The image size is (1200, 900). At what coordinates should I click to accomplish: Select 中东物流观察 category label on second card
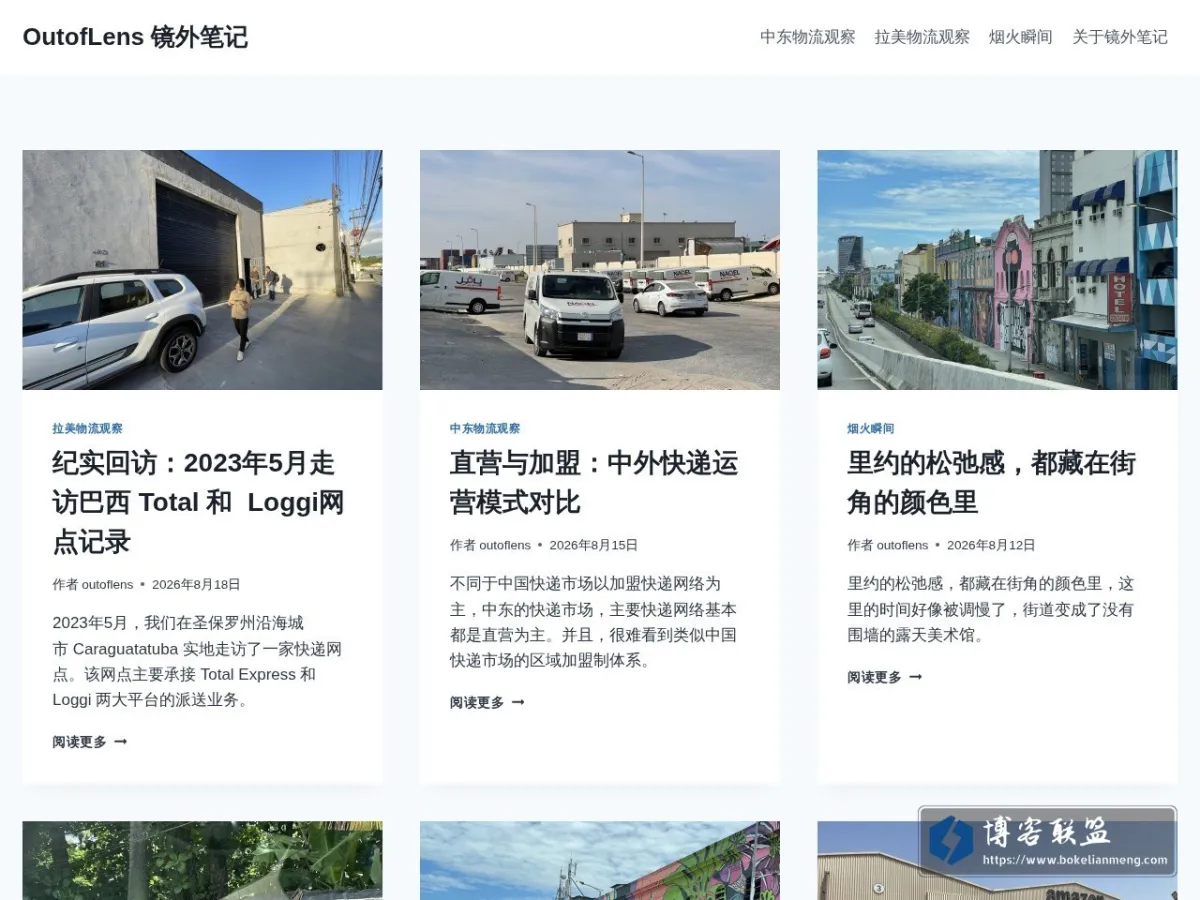click(x=485, y=428)
